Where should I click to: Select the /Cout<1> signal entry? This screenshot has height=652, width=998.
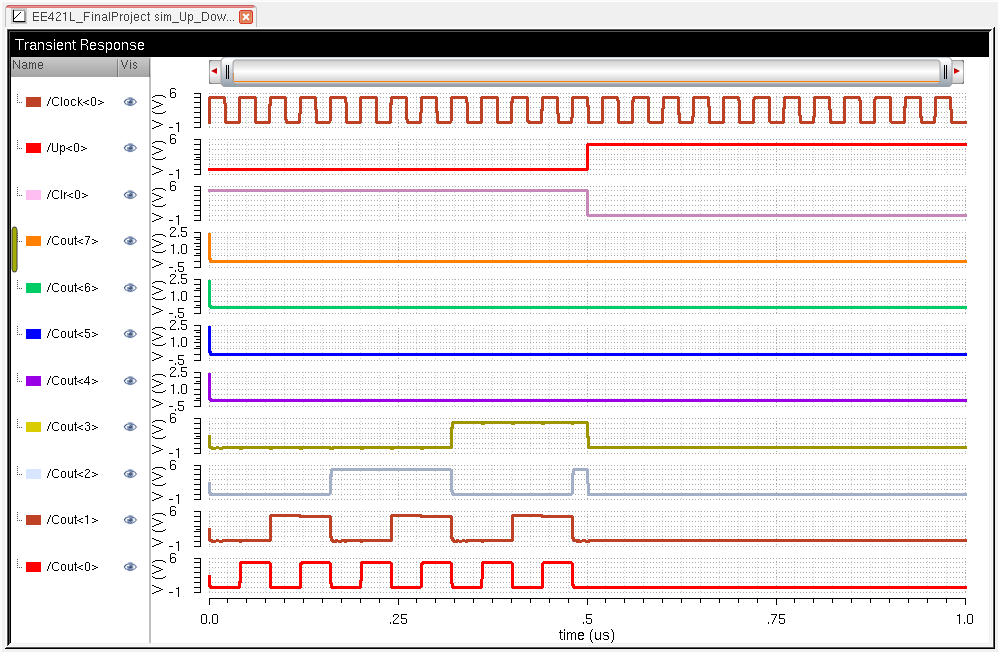click(72, 520)
